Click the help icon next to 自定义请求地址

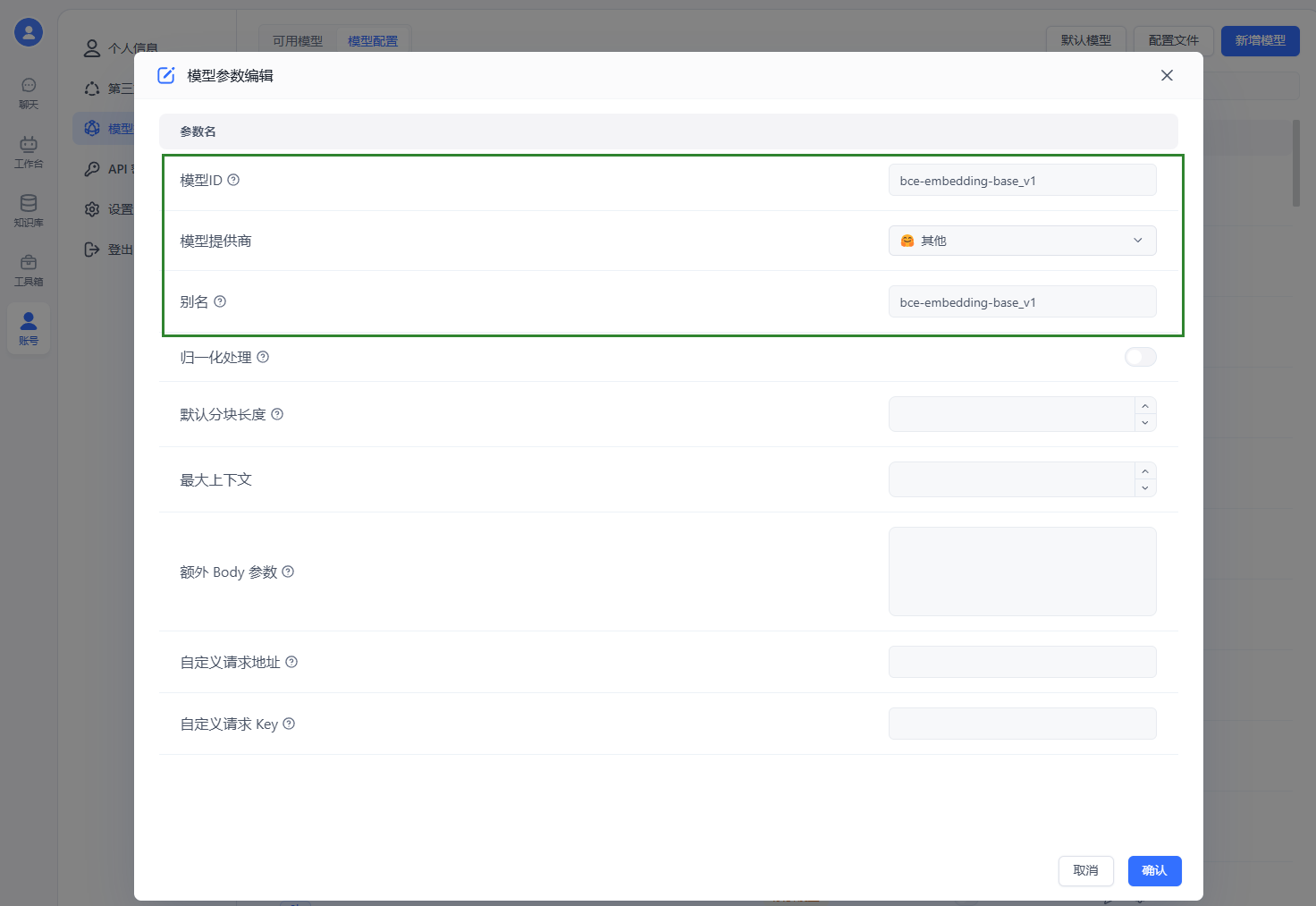click(x=291, y=662)
